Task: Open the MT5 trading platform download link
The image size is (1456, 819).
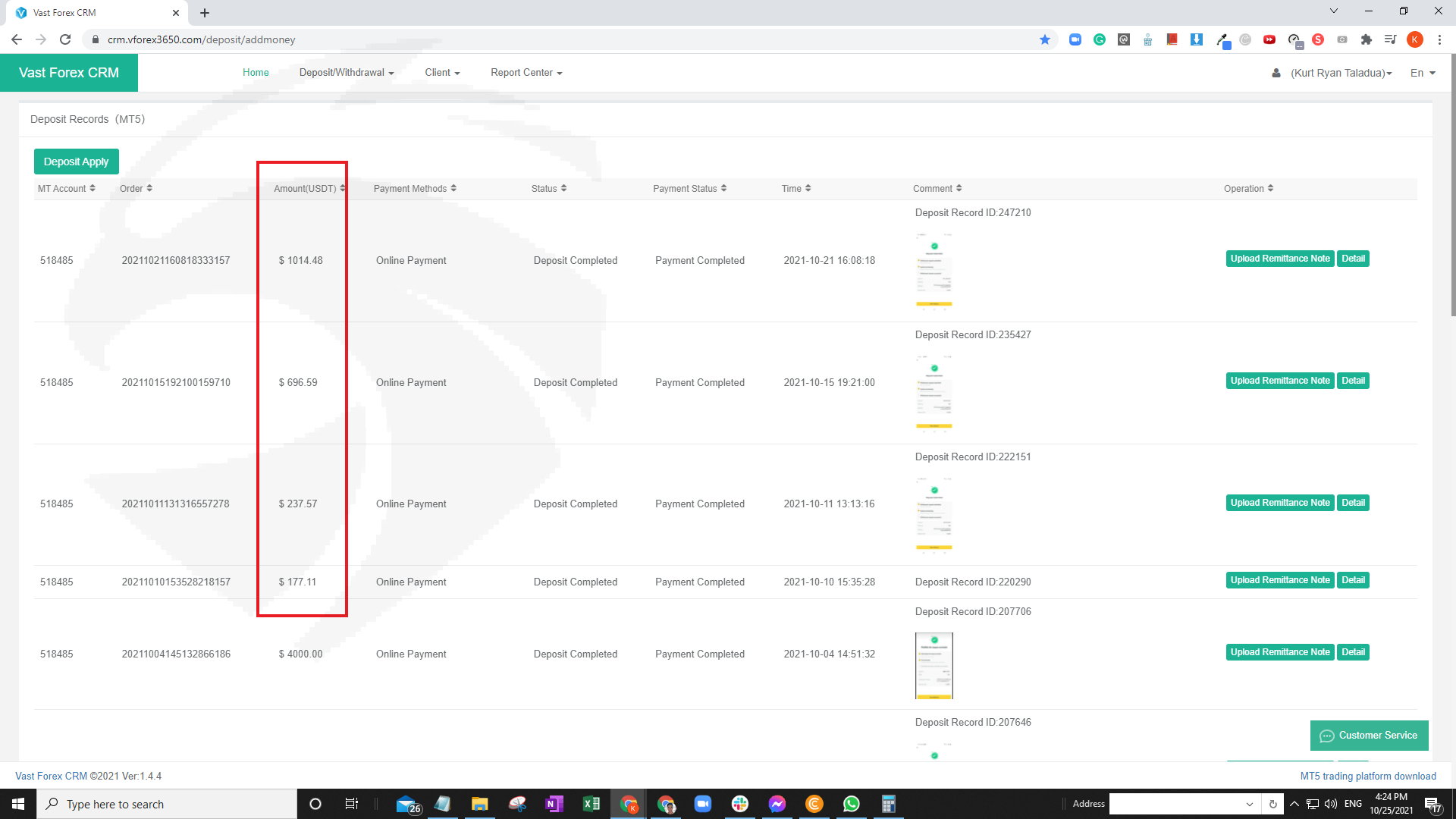Action: pos(1367,776)
